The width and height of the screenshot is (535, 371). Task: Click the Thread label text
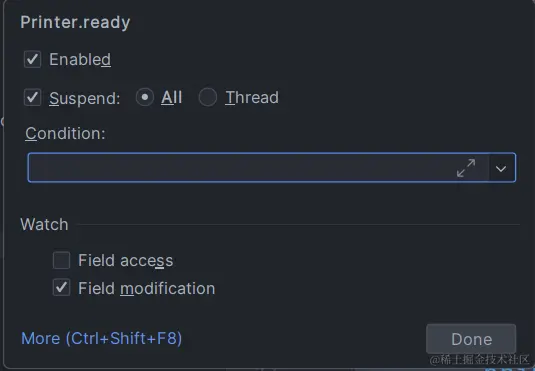pyautogui.click(x=252, y=98)
